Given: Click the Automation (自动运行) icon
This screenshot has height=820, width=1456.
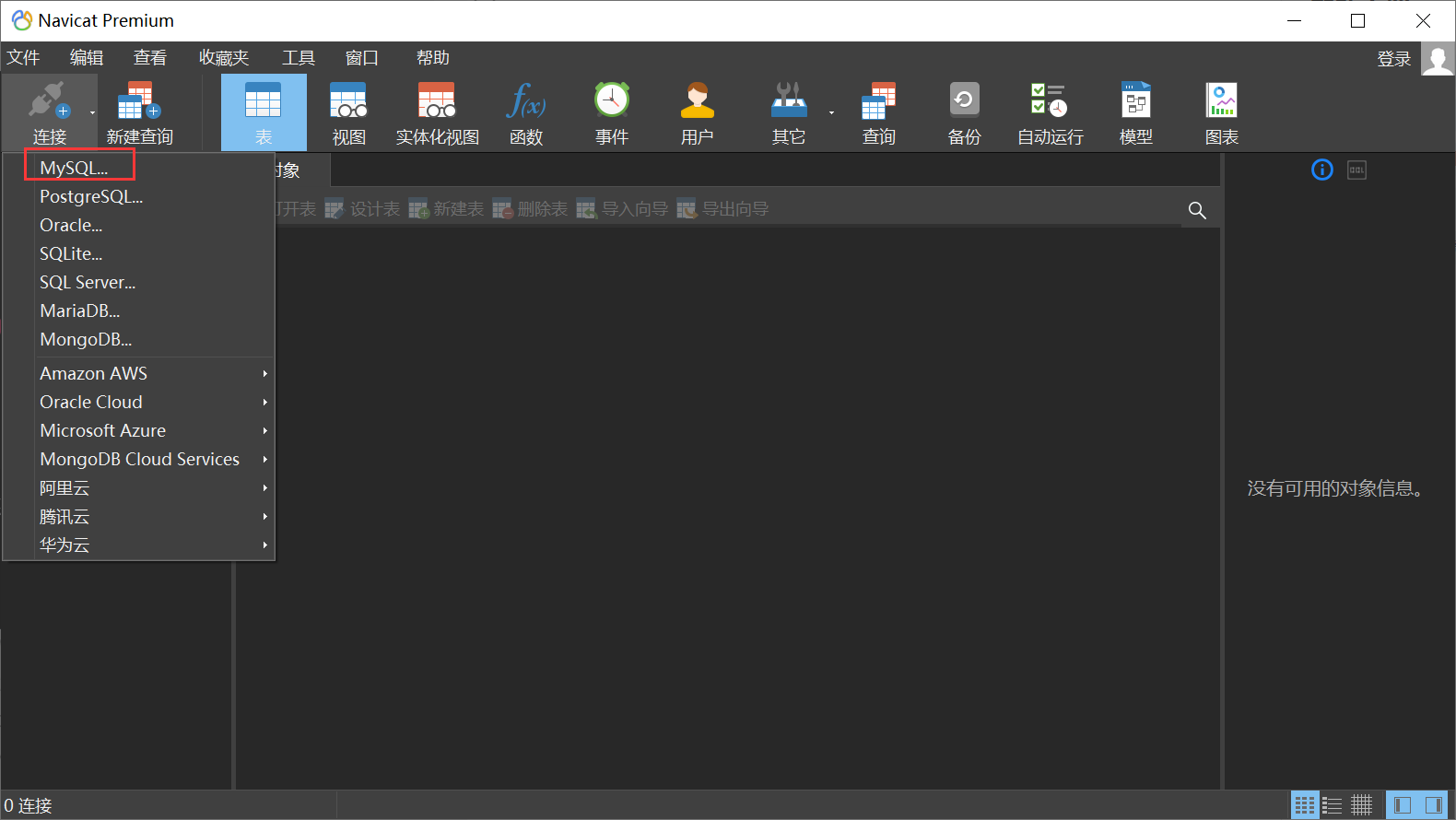Looking at the screenshot, I should 1049,100.
